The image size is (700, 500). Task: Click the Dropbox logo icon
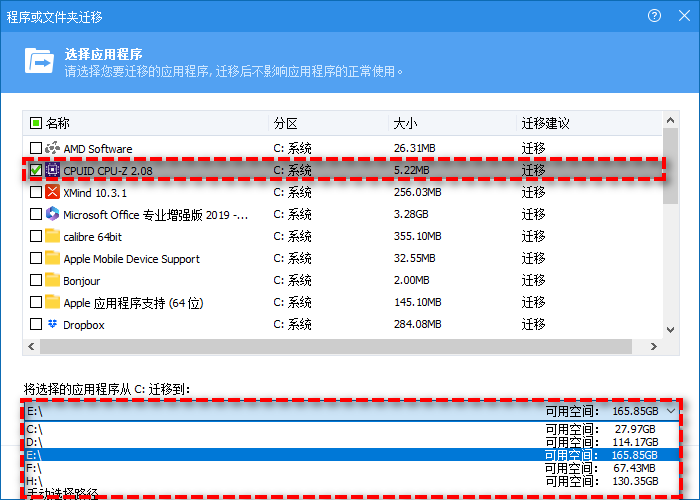(52, 324)
